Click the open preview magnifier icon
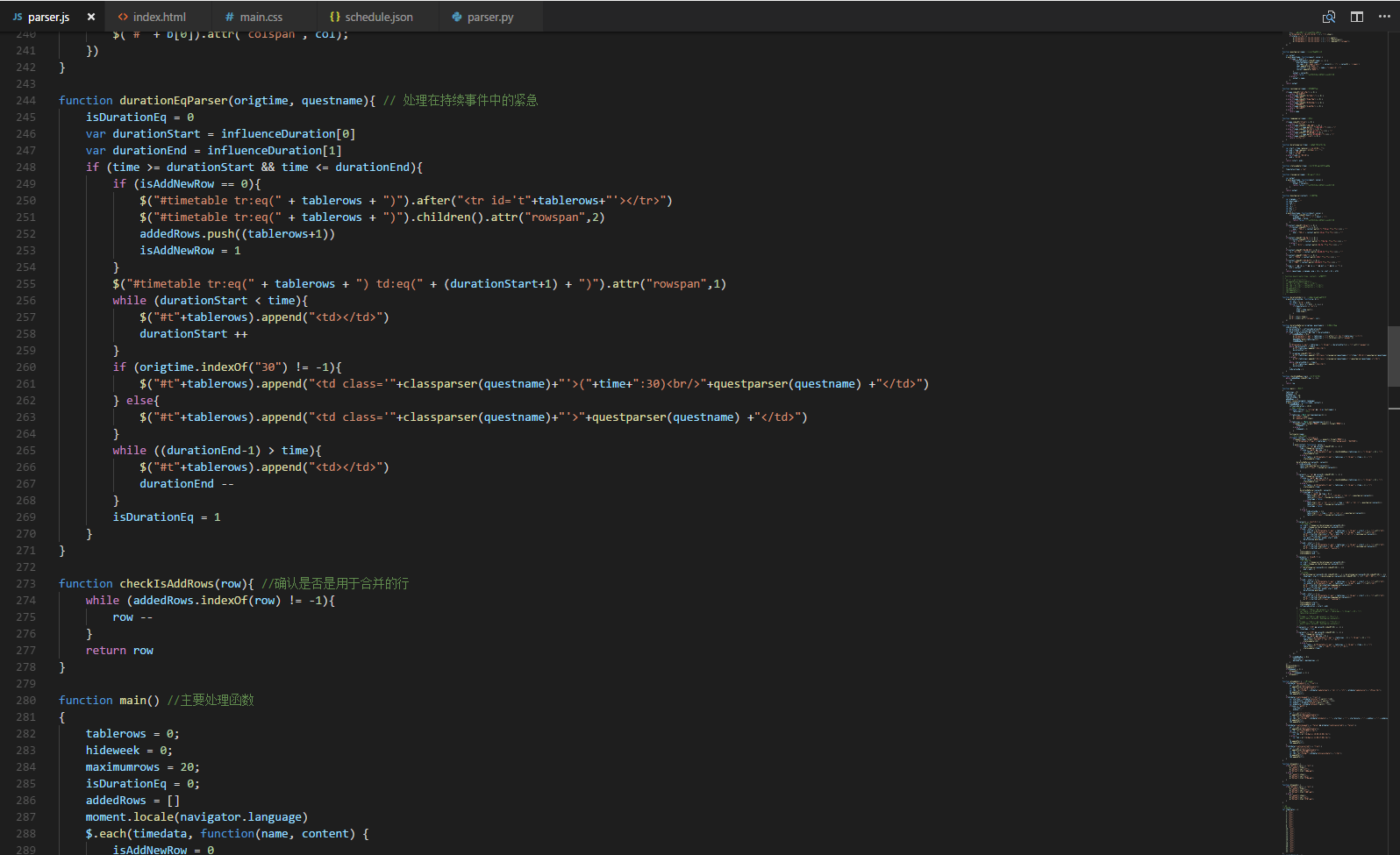The height and width of the screenshot is (855, 1400). coord(1329,17)
